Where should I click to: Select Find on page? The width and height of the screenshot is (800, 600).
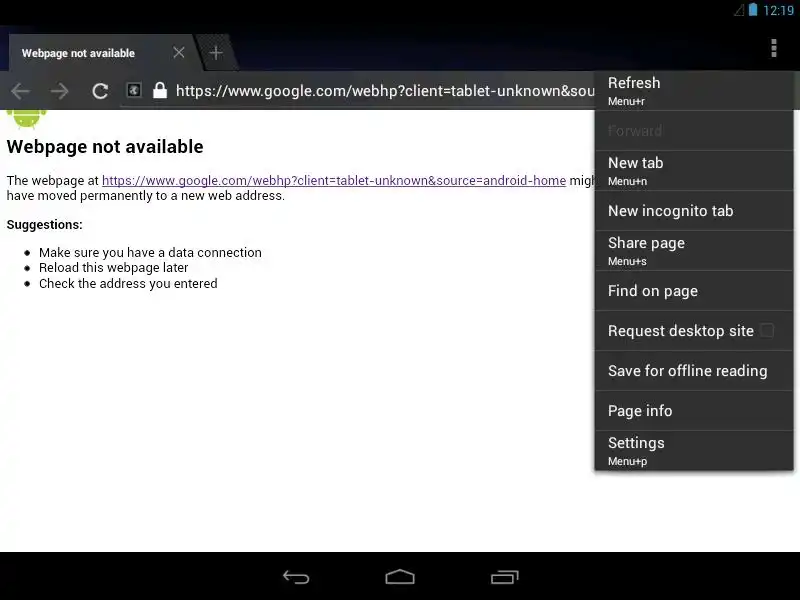(694, 291)
